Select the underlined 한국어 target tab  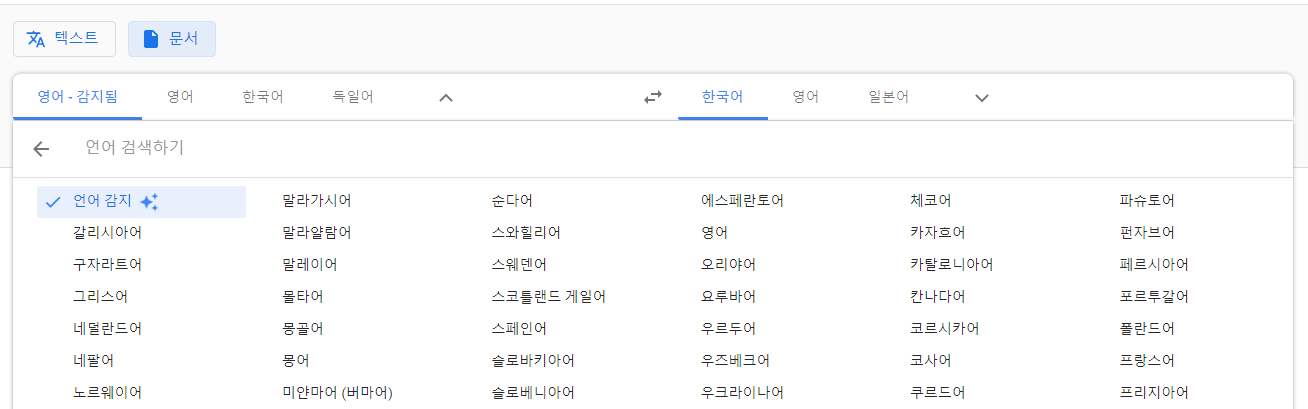tap(722, 97)
